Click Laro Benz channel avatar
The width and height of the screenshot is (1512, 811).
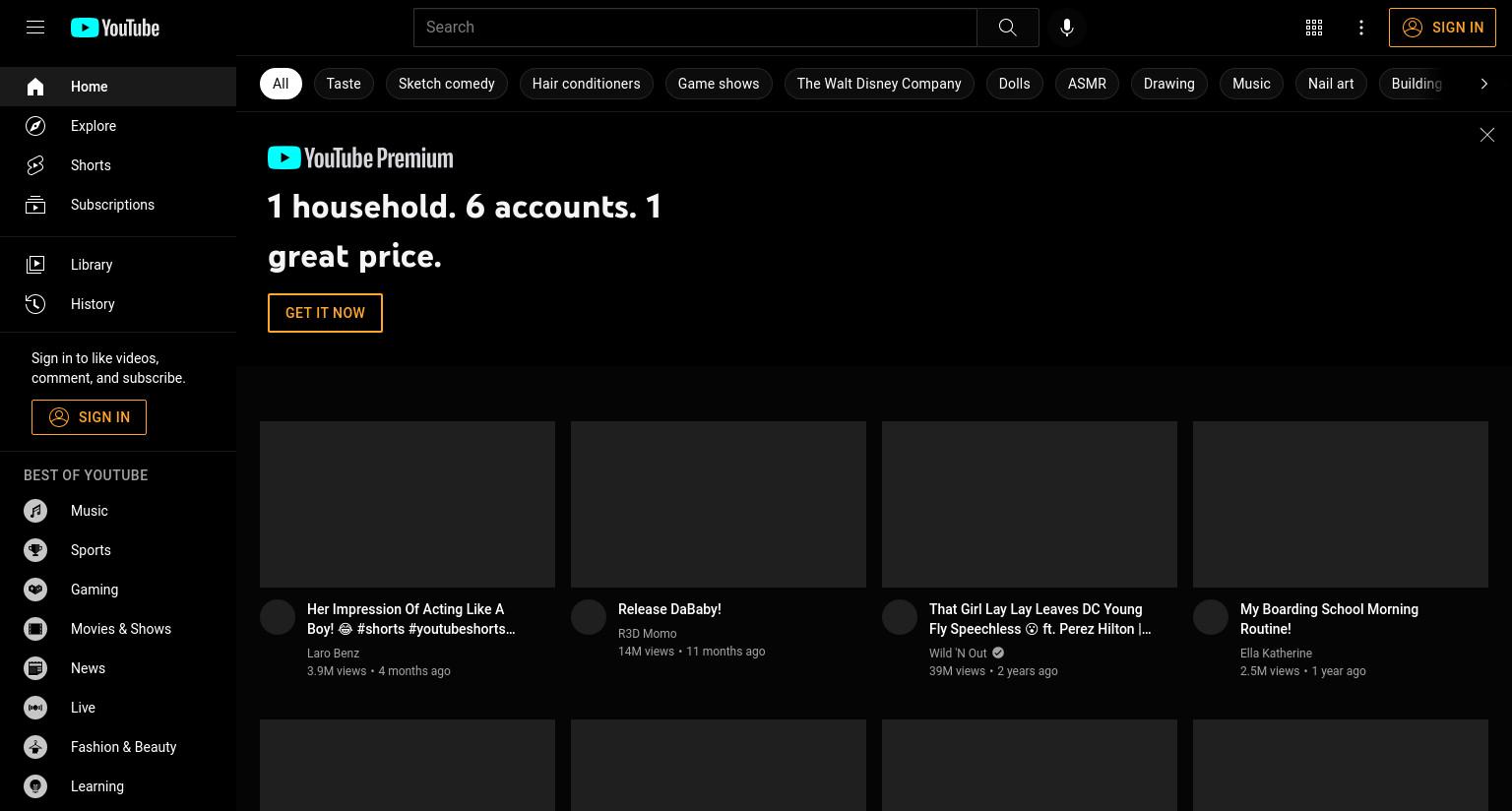click(278, 617)
